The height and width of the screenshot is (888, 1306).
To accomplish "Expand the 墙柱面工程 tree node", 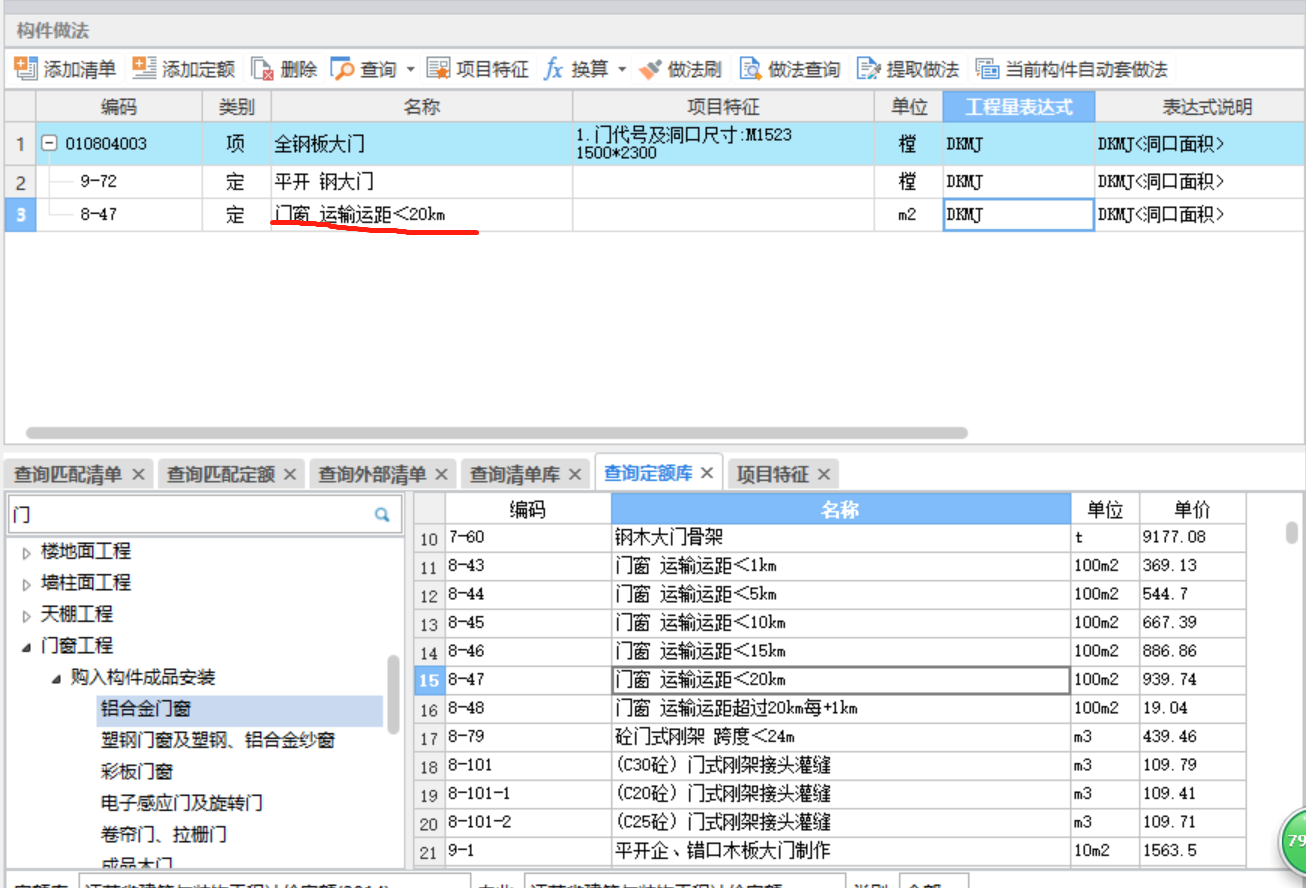I will (x=26, y=584).
